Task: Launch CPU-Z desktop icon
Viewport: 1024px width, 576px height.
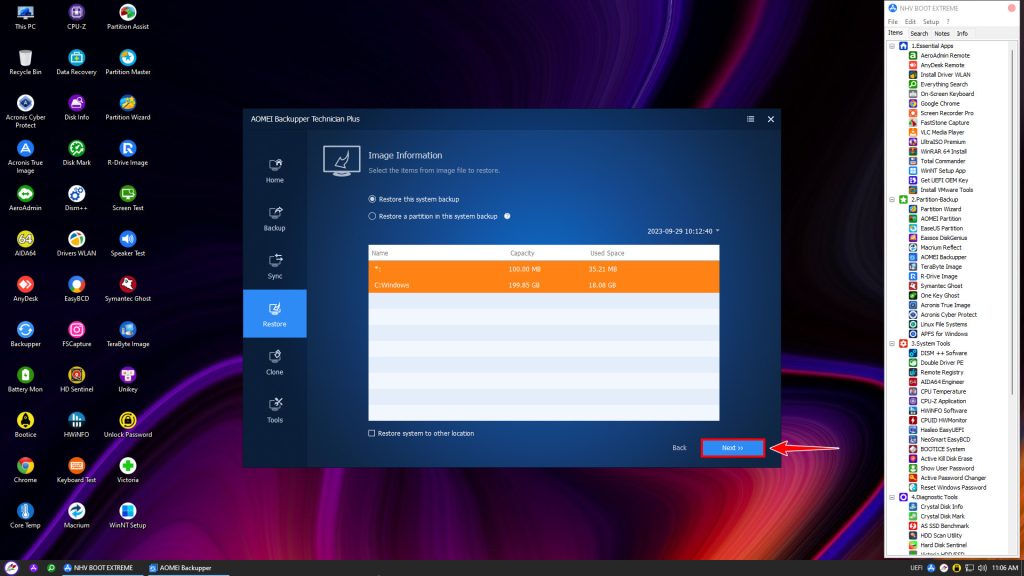Action: point(76,17)
